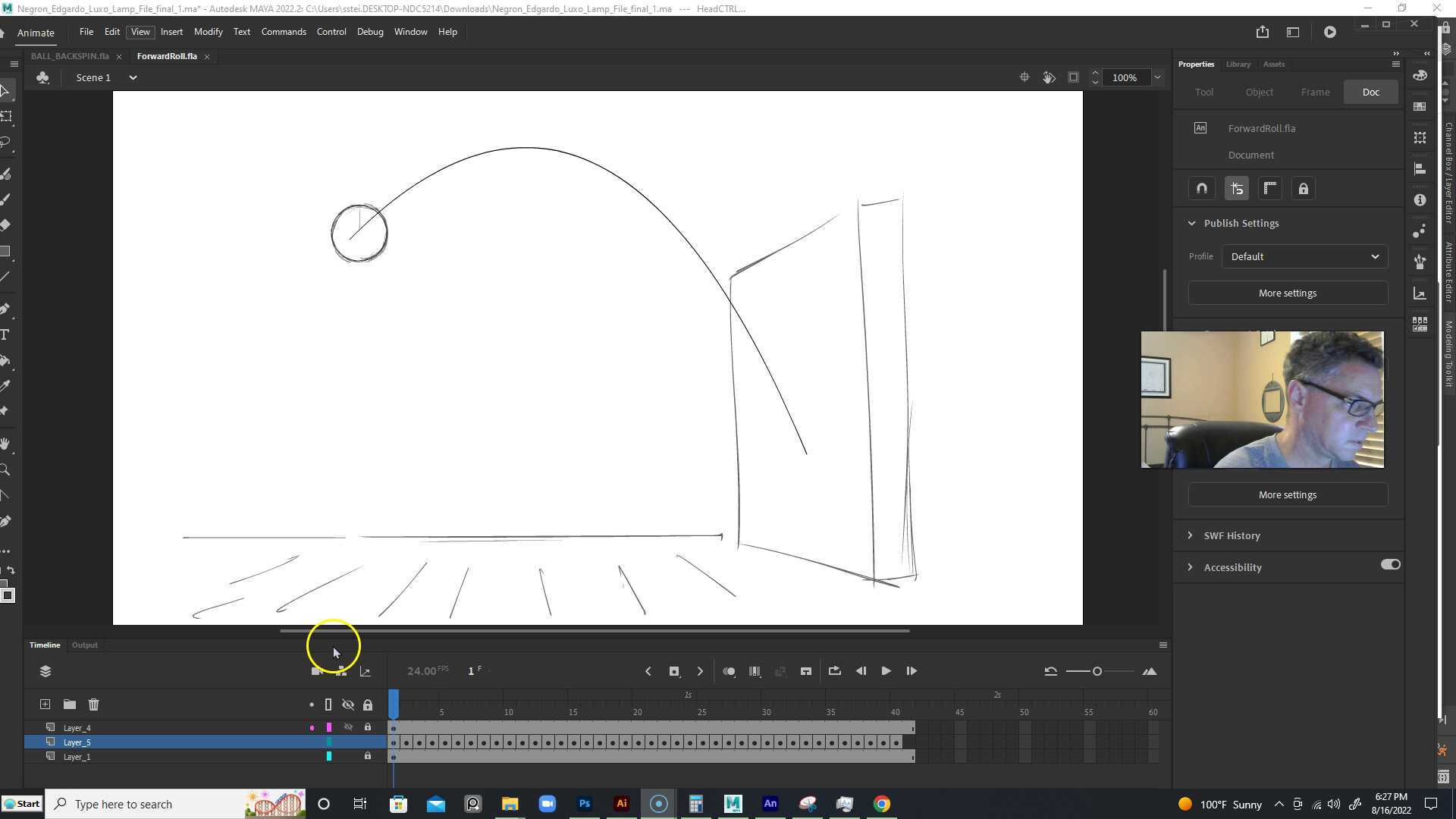1456x819 pixels.
Task: Adjust the timeline zoom slider
Action: coord(1097,671)
